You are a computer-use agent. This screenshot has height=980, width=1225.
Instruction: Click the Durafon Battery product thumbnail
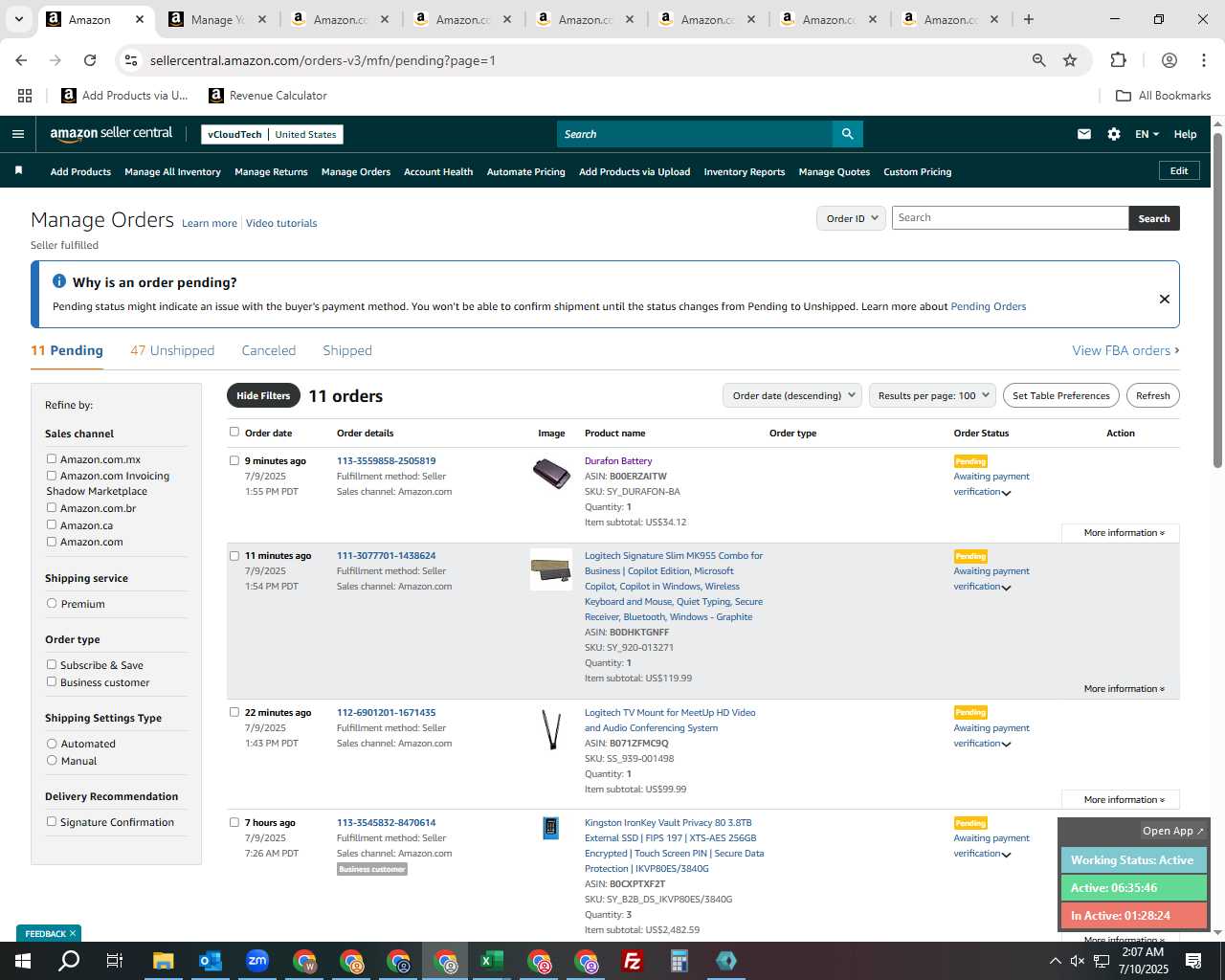click(x=551, y=474)
